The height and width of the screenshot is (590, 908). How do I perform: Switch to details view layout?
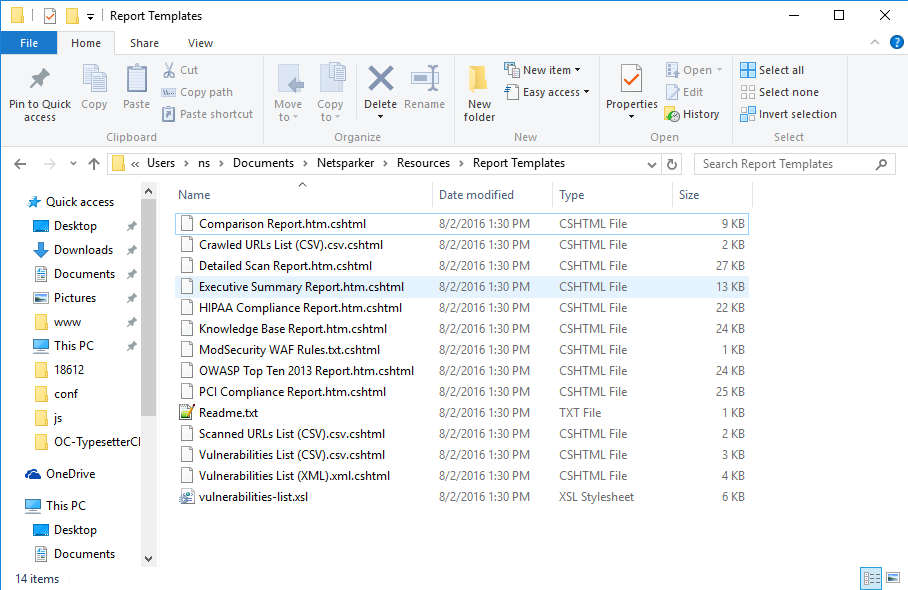pyautogui.click(x=870, y=578)
